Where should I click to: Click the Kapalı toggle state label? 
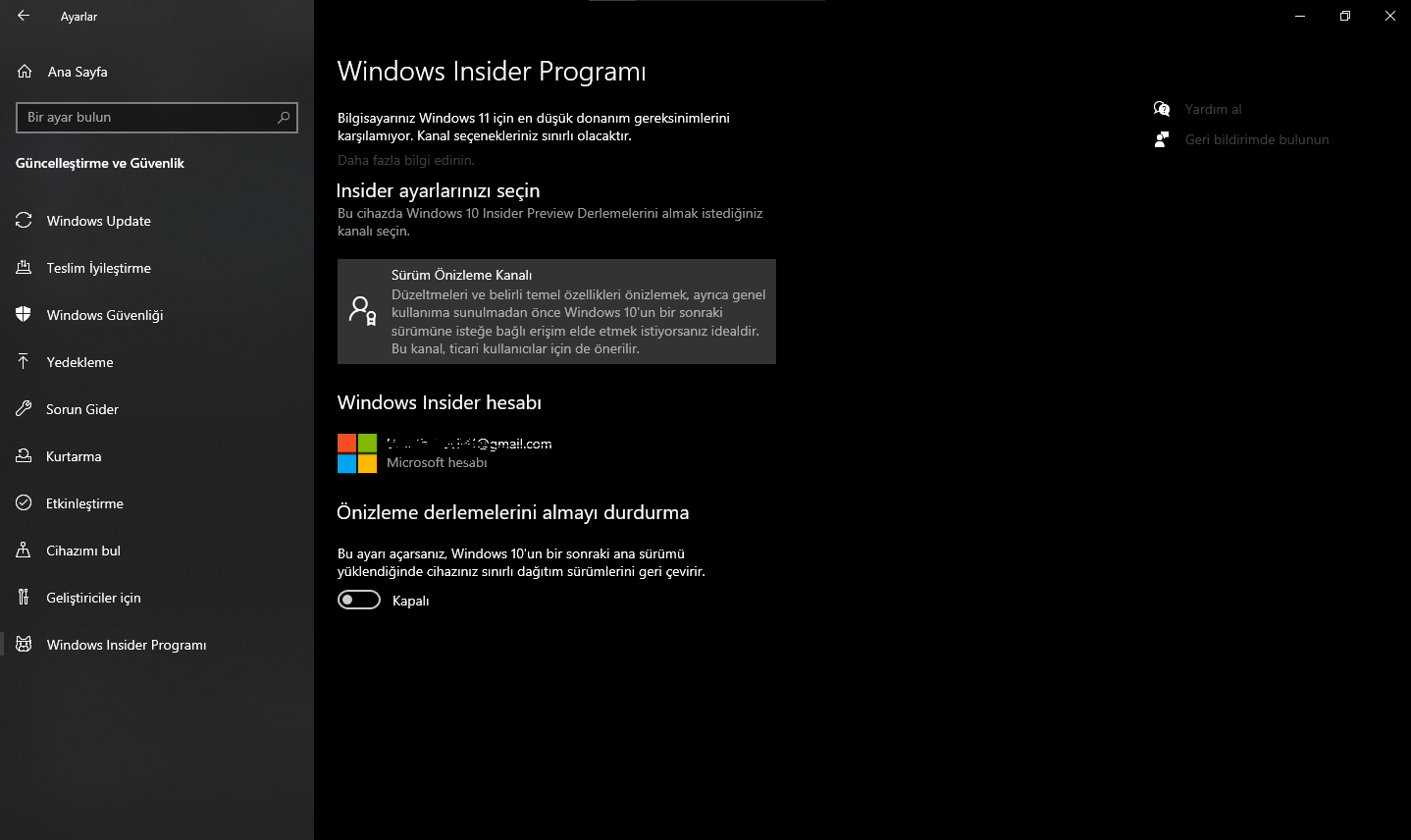411,601
